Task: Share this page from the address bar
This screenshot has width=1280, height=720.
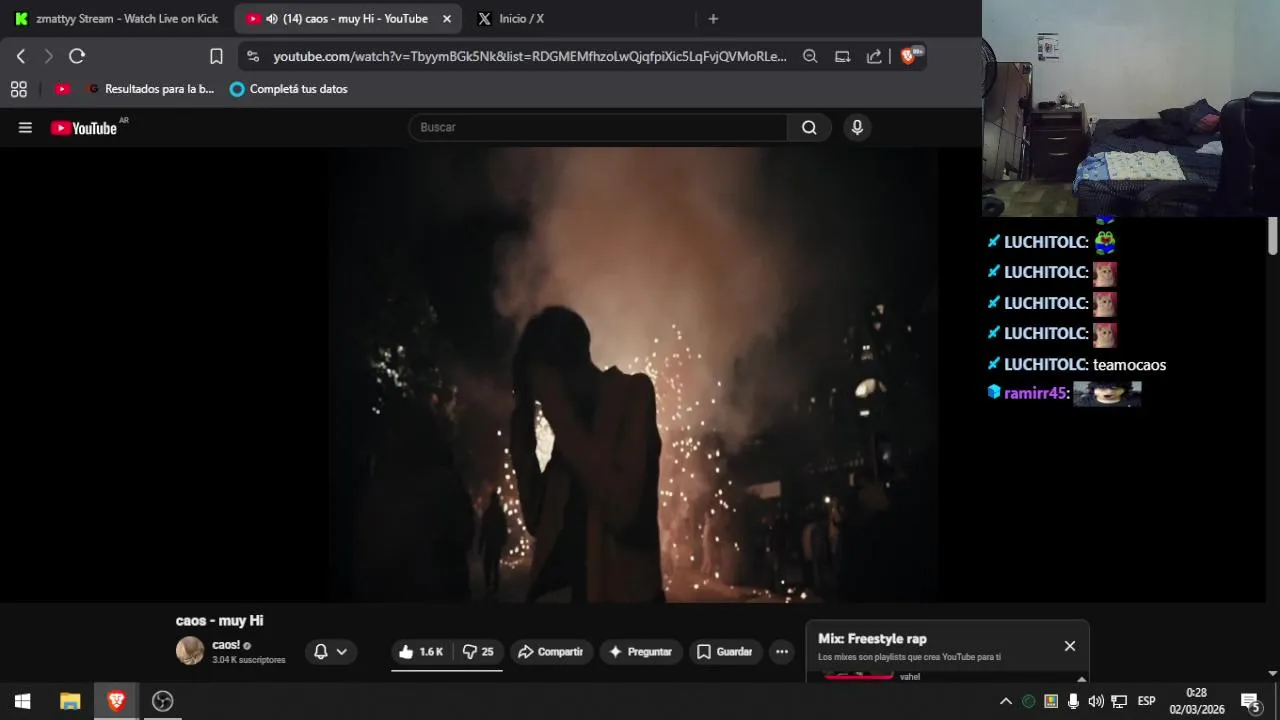Action: 874,57
